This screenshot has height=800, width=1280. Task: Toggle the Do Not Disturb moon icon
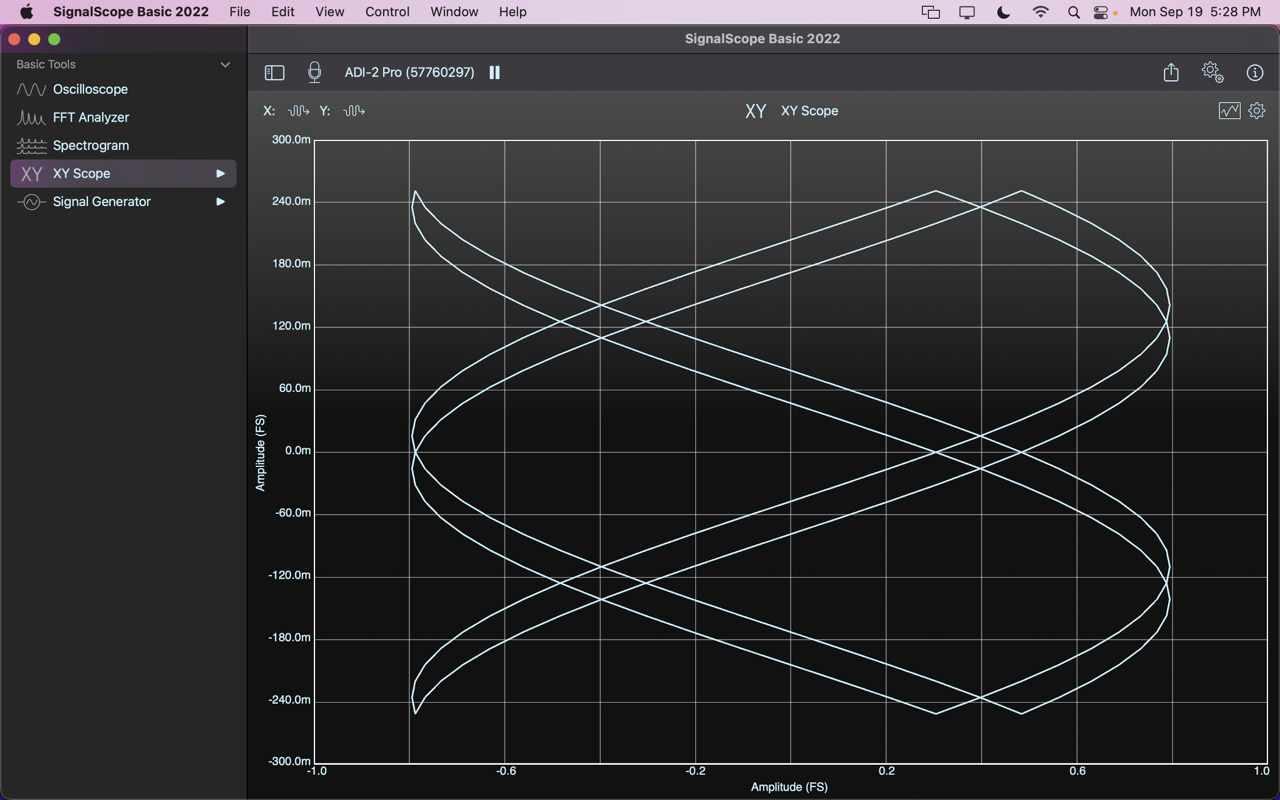pyautogui.click(x=1004, y=12)
